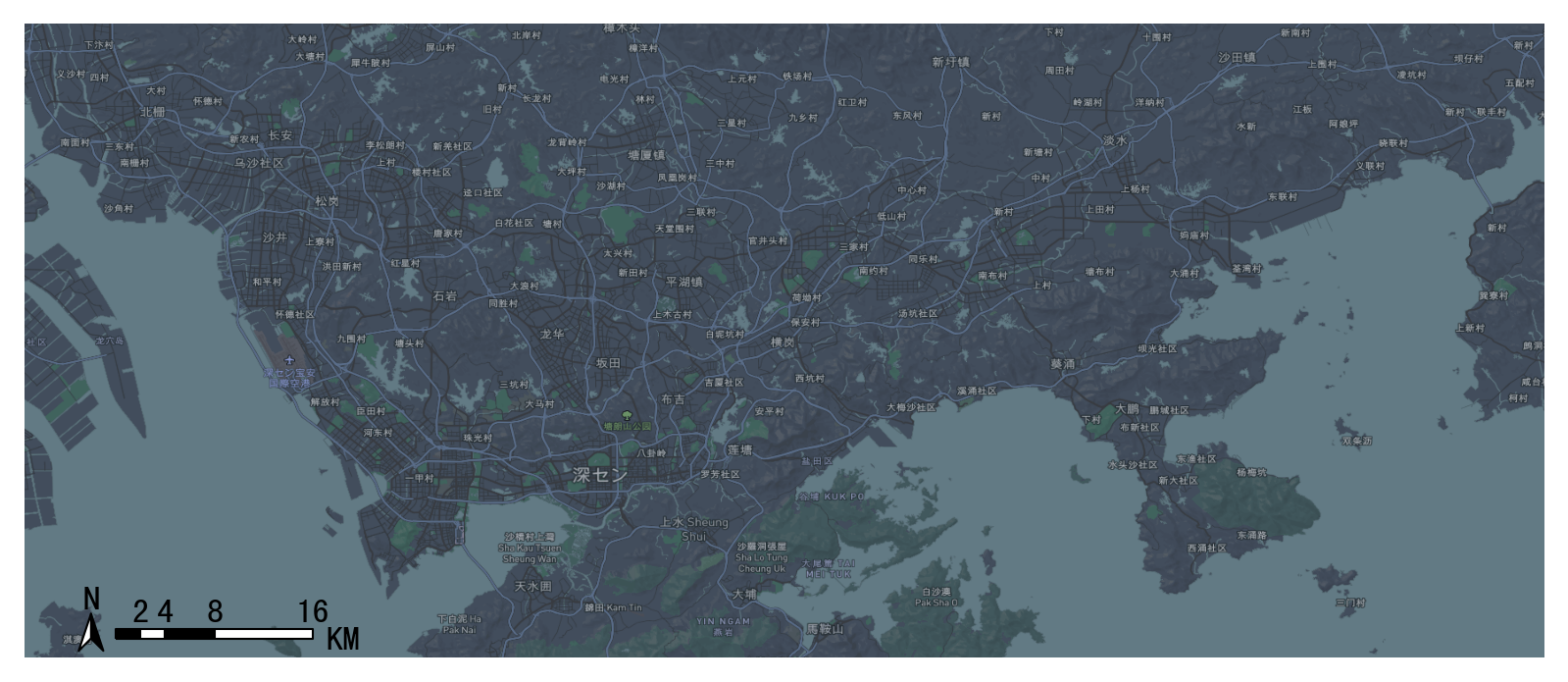Click the 西涌社区 label
Screen dimensions: 1568x682
click(x=1206, y=548)
